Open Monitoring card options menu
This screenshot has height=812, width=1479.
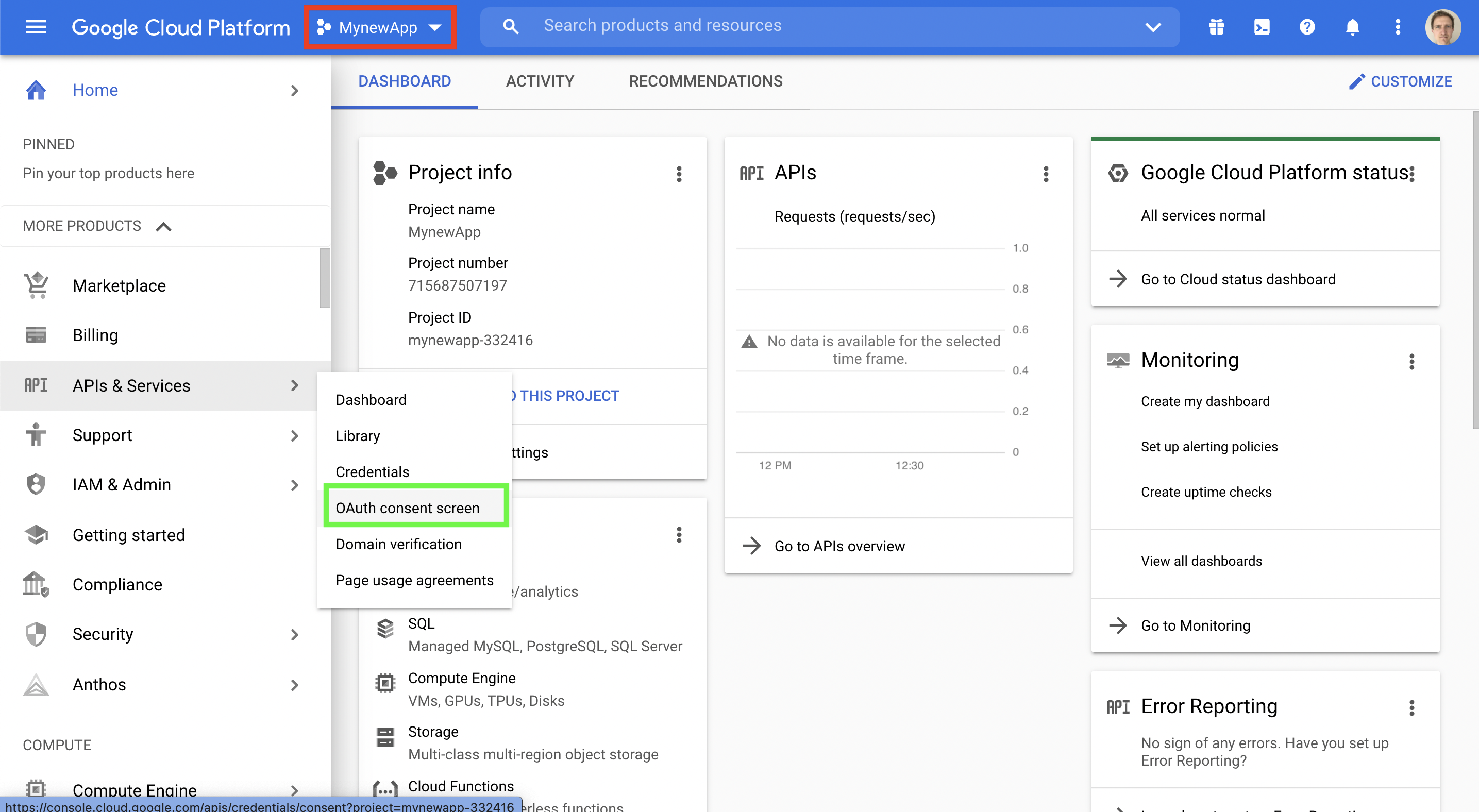click(1411, 361)
